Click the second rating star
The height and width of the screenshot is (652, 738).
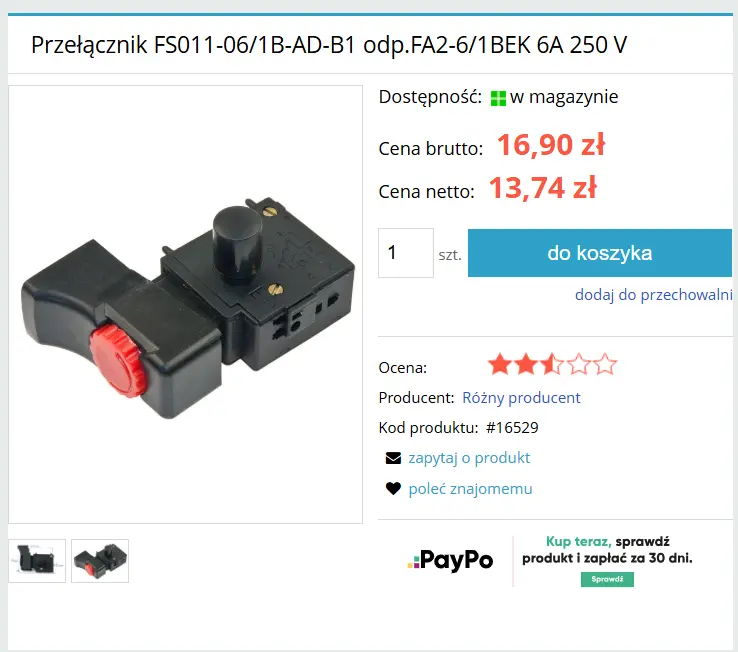526,365
